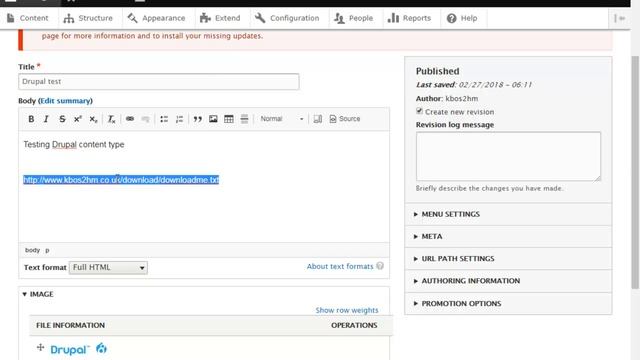Insert a horizontal line
Image resolution: width=640 pixels, height=360 pixels.
pyautogui.click(x=244, y=119)
